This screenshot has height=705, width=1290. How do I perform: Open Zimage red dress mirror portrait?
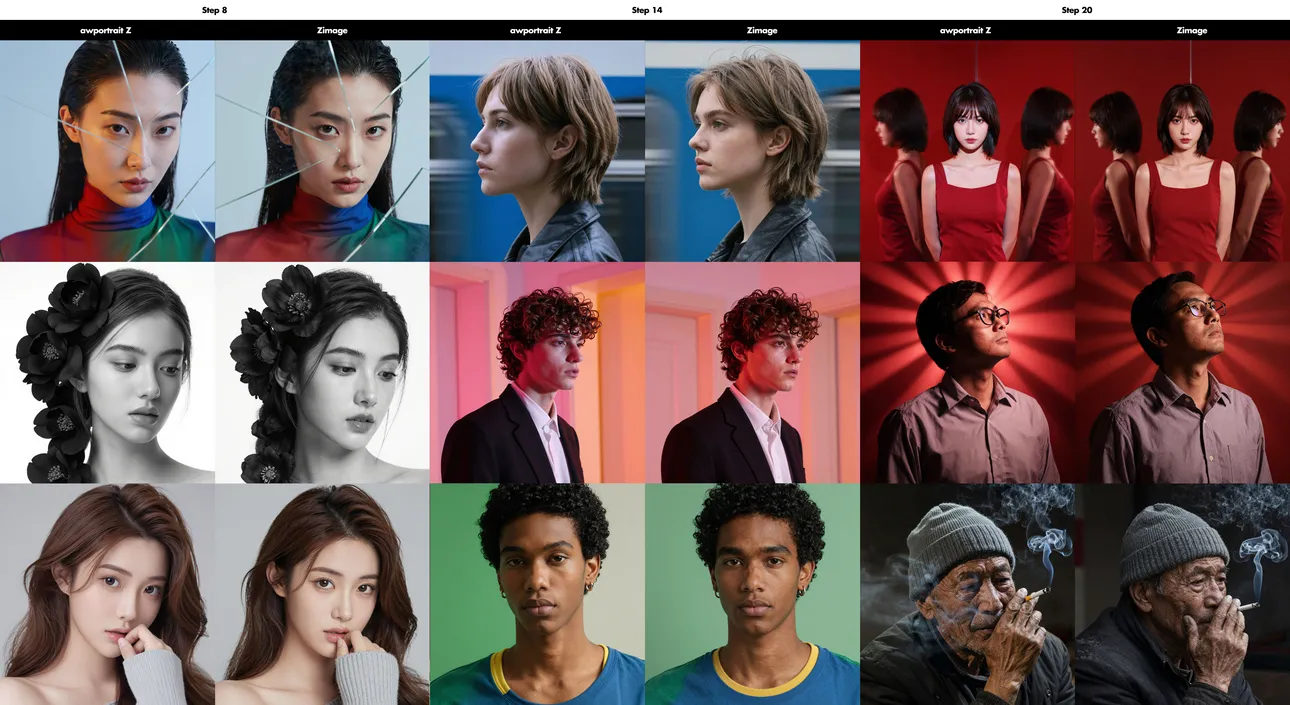[1183, 151]
